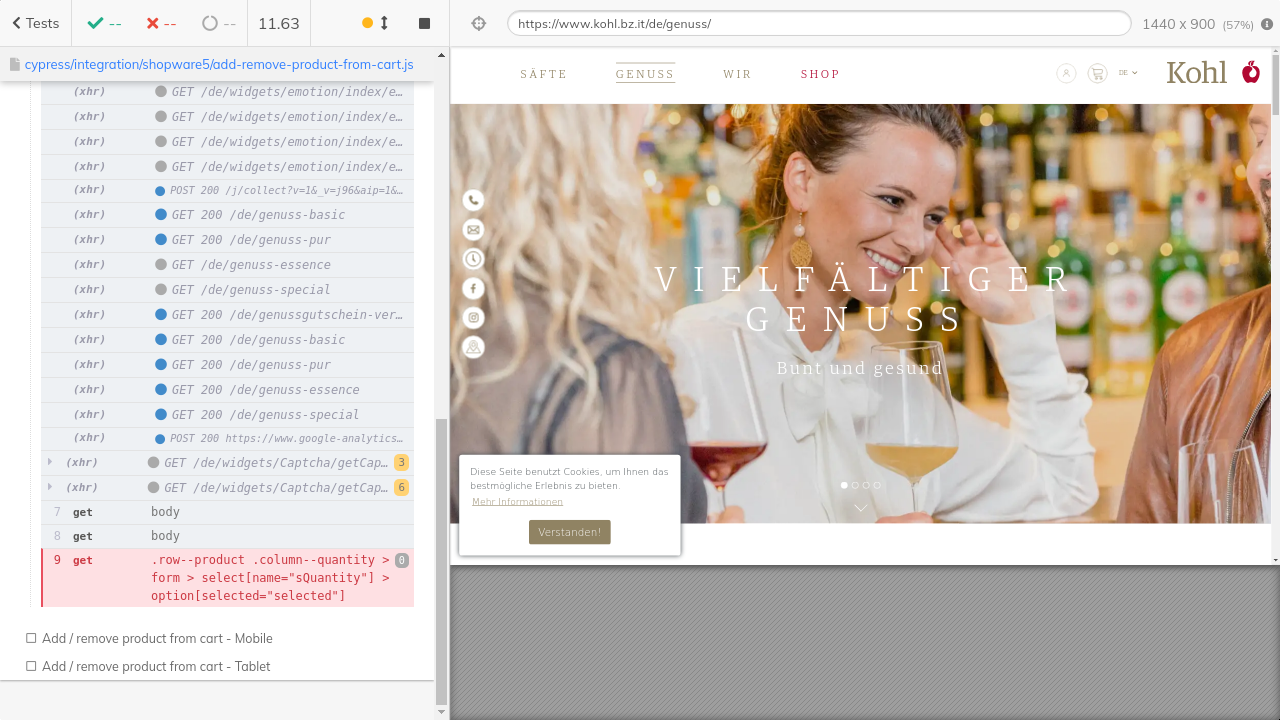Open the shopping cart icon
The image size is (1280, 720).
pyautogui.click(x=1097, y=73)
